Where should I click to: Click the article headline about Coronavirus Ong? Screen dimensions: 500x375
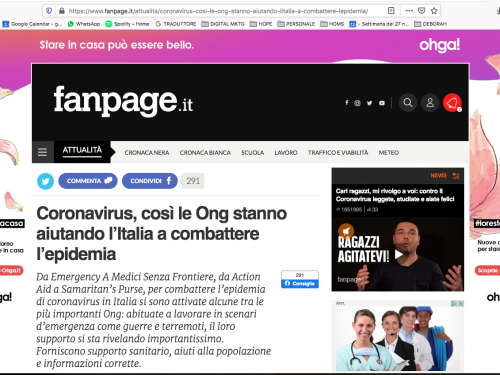click(161, 234)
